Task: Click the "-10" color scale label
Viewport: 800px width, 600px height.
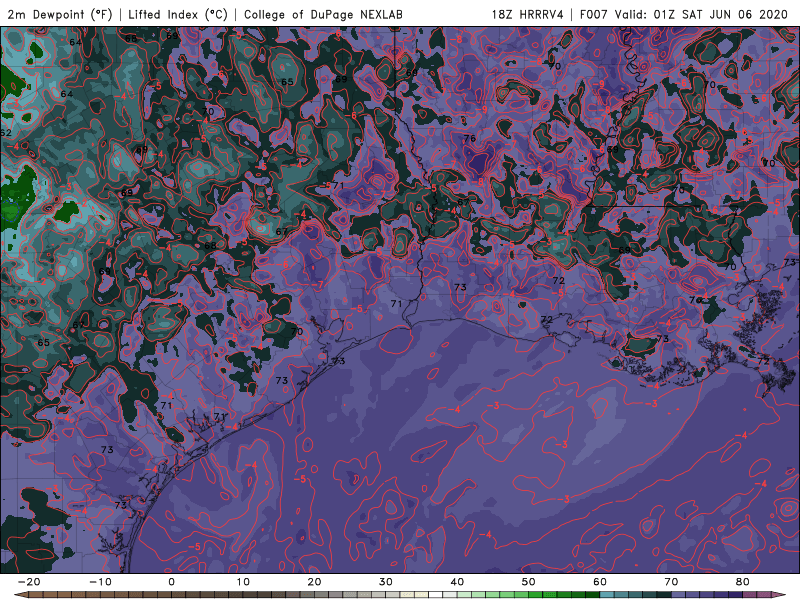Action: point(100,582)
